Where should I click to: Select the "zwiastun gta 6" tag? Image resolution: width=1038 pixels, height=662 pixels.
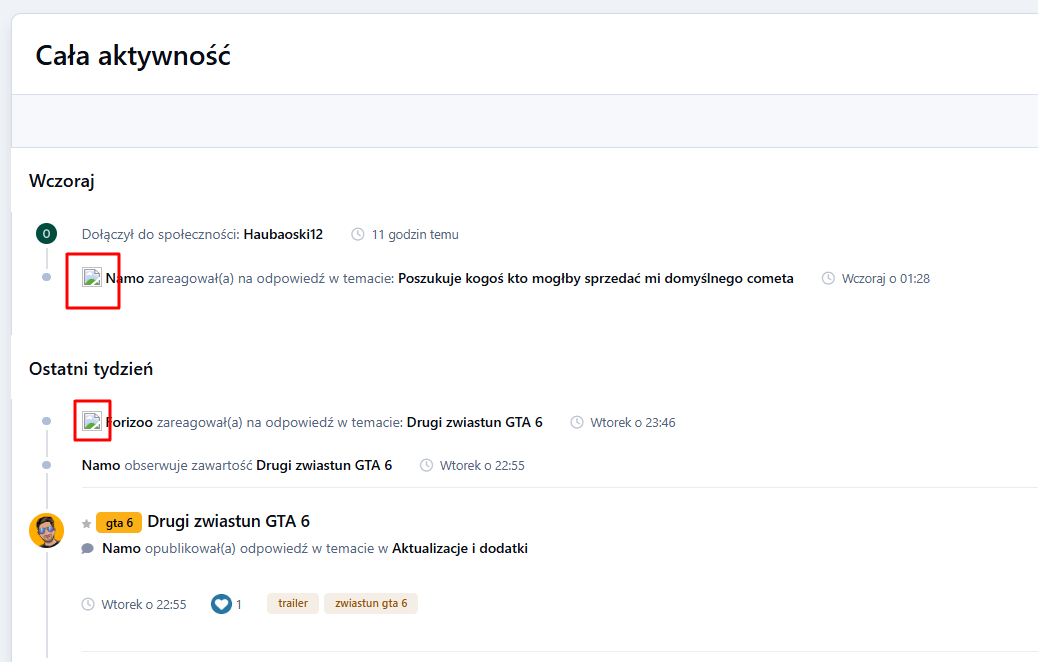pos(371,604)
